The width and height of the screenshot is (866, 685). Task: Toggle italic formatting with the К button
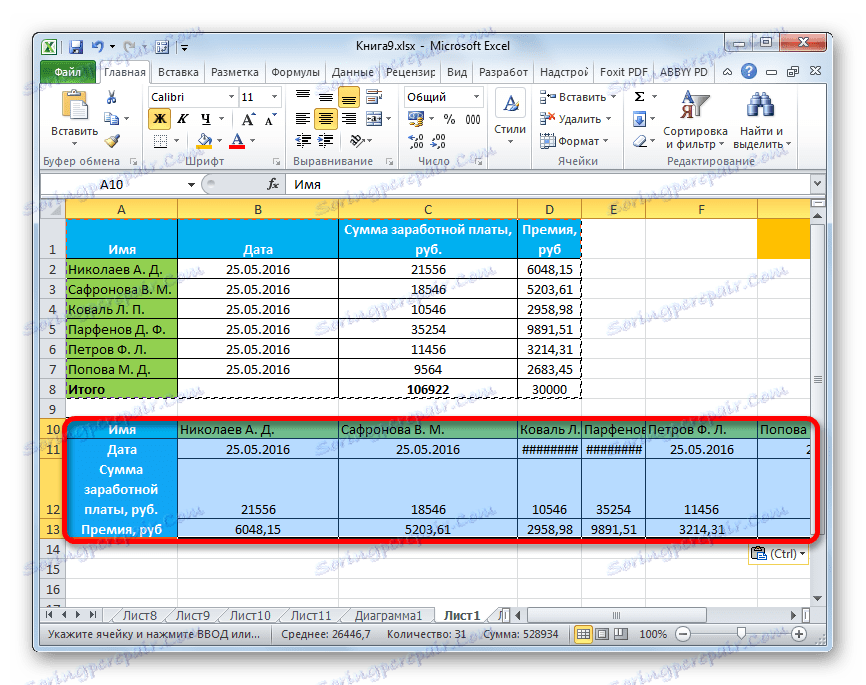181,118
